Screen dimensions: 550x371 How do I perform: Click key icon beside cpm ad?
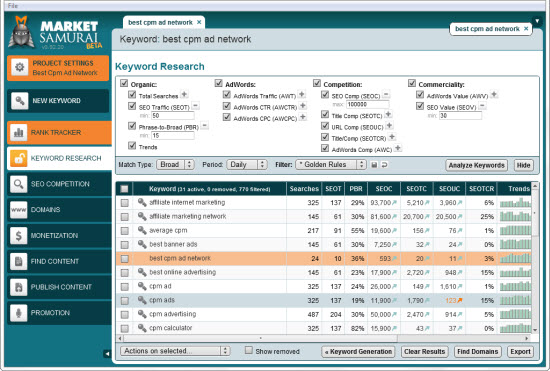[142, 286]
